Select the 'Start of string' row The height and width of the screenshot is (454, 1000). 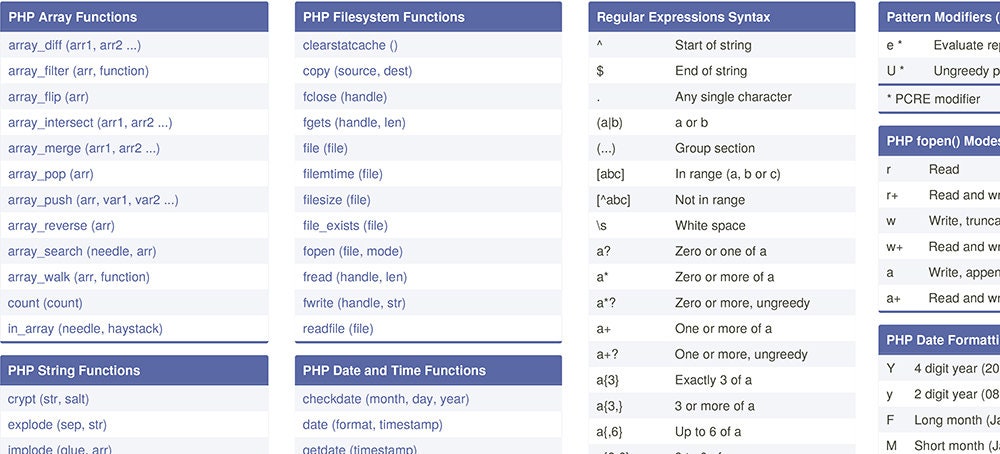click(722, 45)
